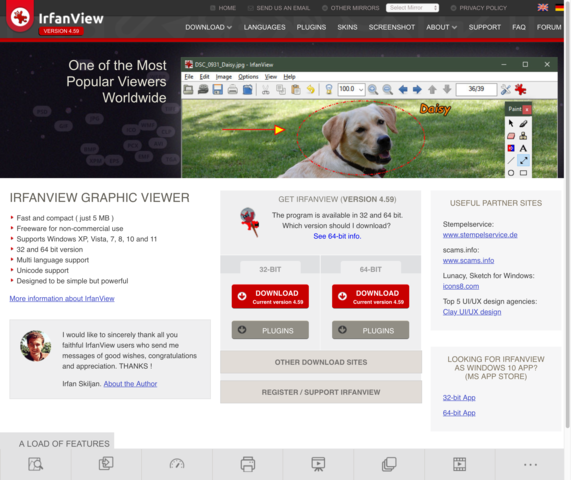This screenshot has height=480, width=571.
Task: Click the Copy toolbar icon in screenshot
Action: tap(281, 90)
